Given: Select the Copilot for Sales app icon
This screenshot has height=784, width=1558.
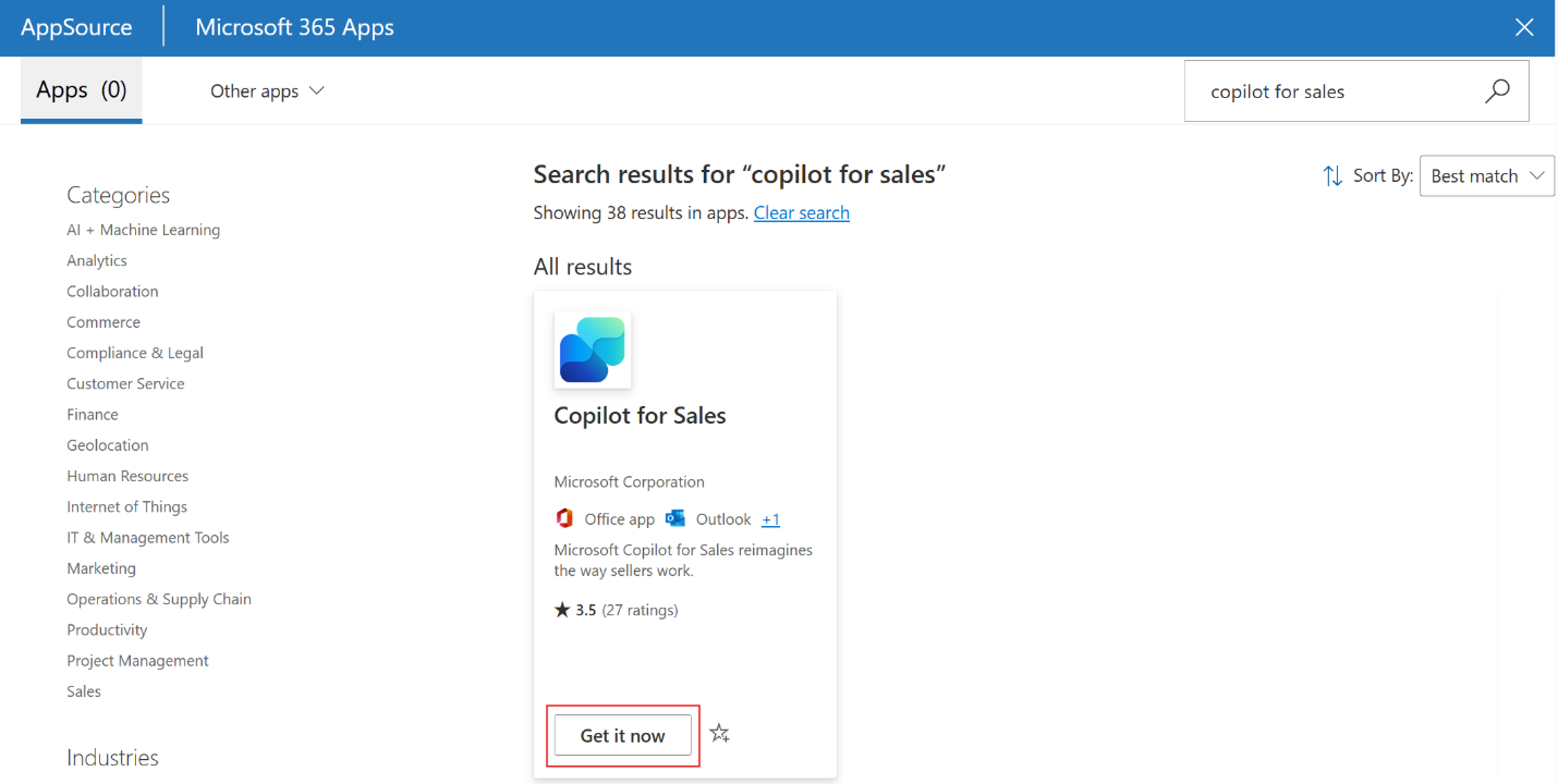Looking at the screenshot, I should [x=592, y=349].
